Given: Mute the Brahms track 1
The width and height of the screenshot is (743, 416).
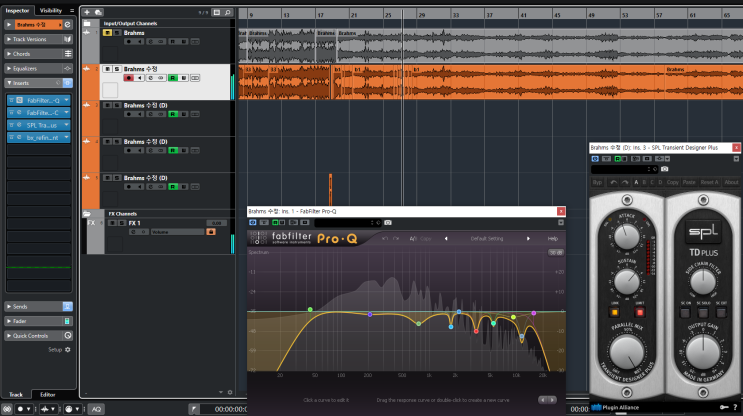Looking at the screenshot, I should point(108,33).
